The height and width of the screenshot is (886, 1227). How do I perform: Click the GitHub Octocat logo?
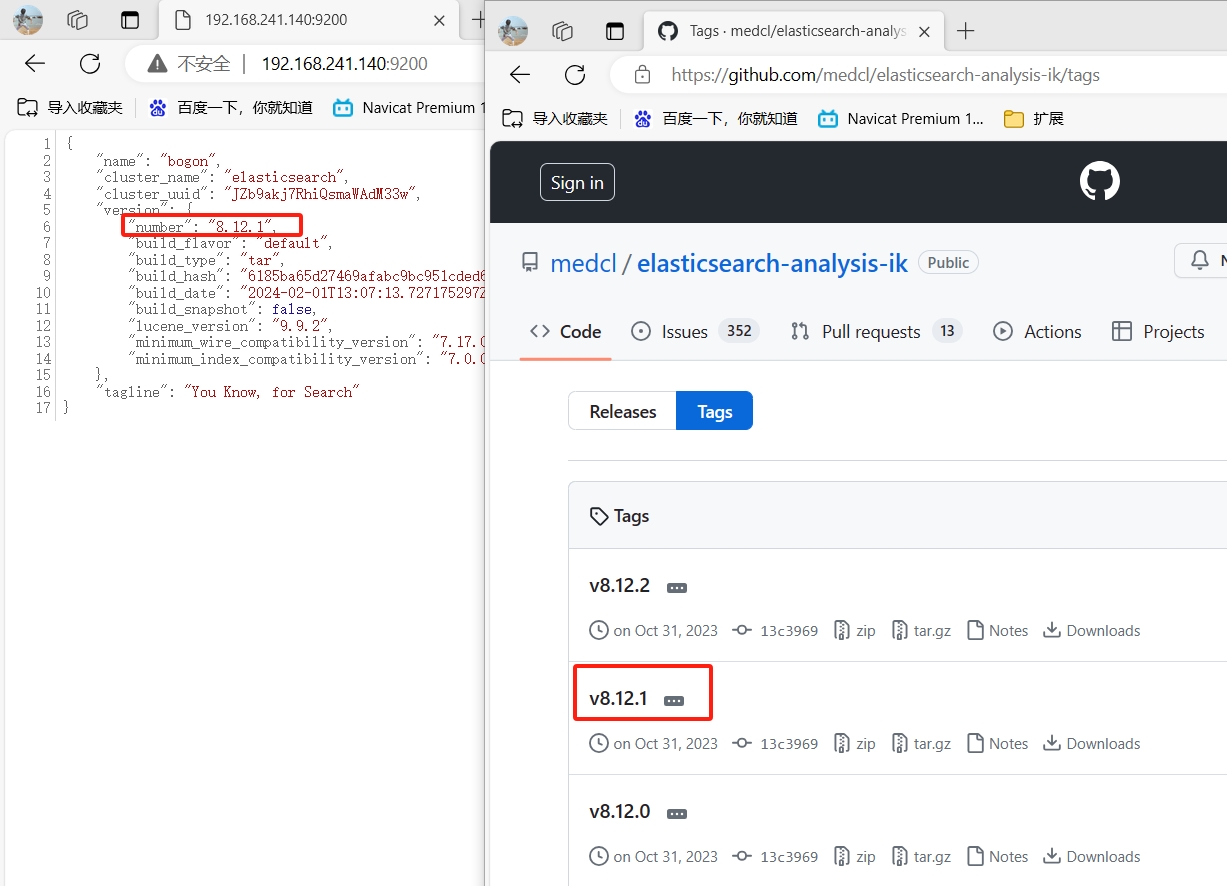[x=1100, y=182]
